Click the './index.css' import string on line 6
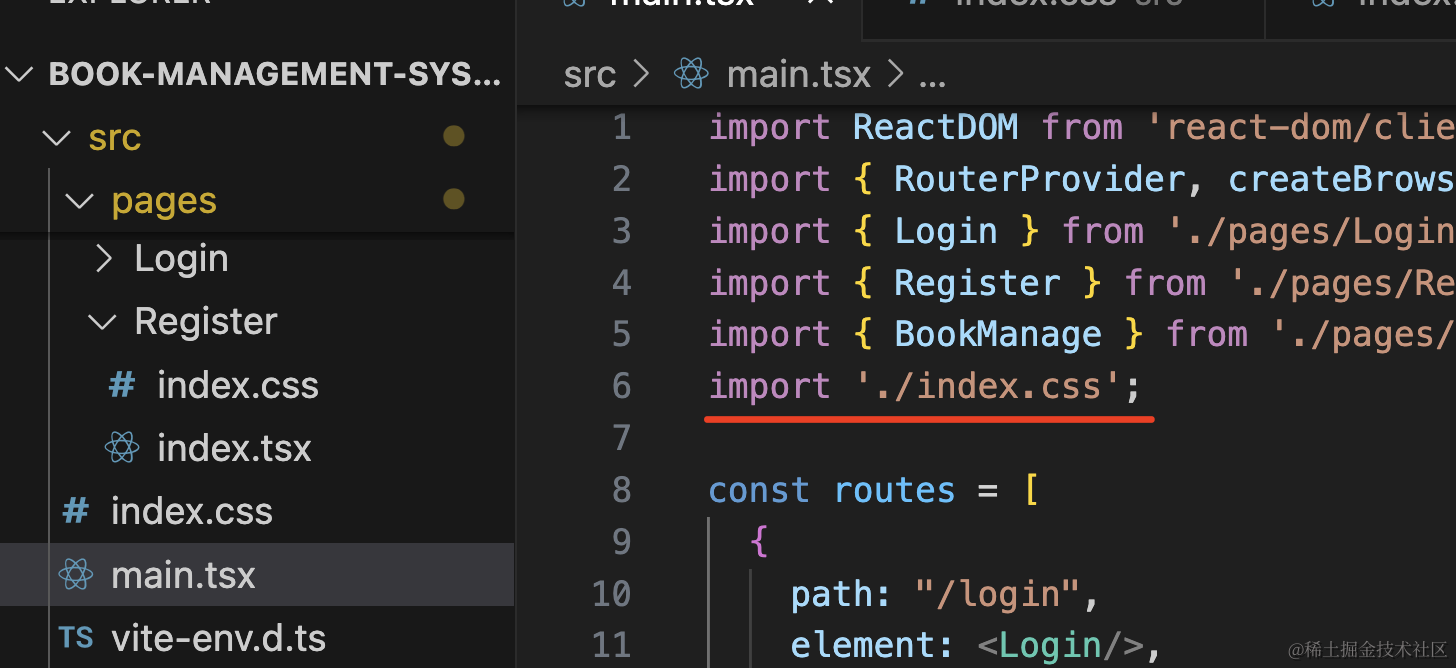Screen dimensions: 1456x668 pyautogui.click(x=988, y=386)
